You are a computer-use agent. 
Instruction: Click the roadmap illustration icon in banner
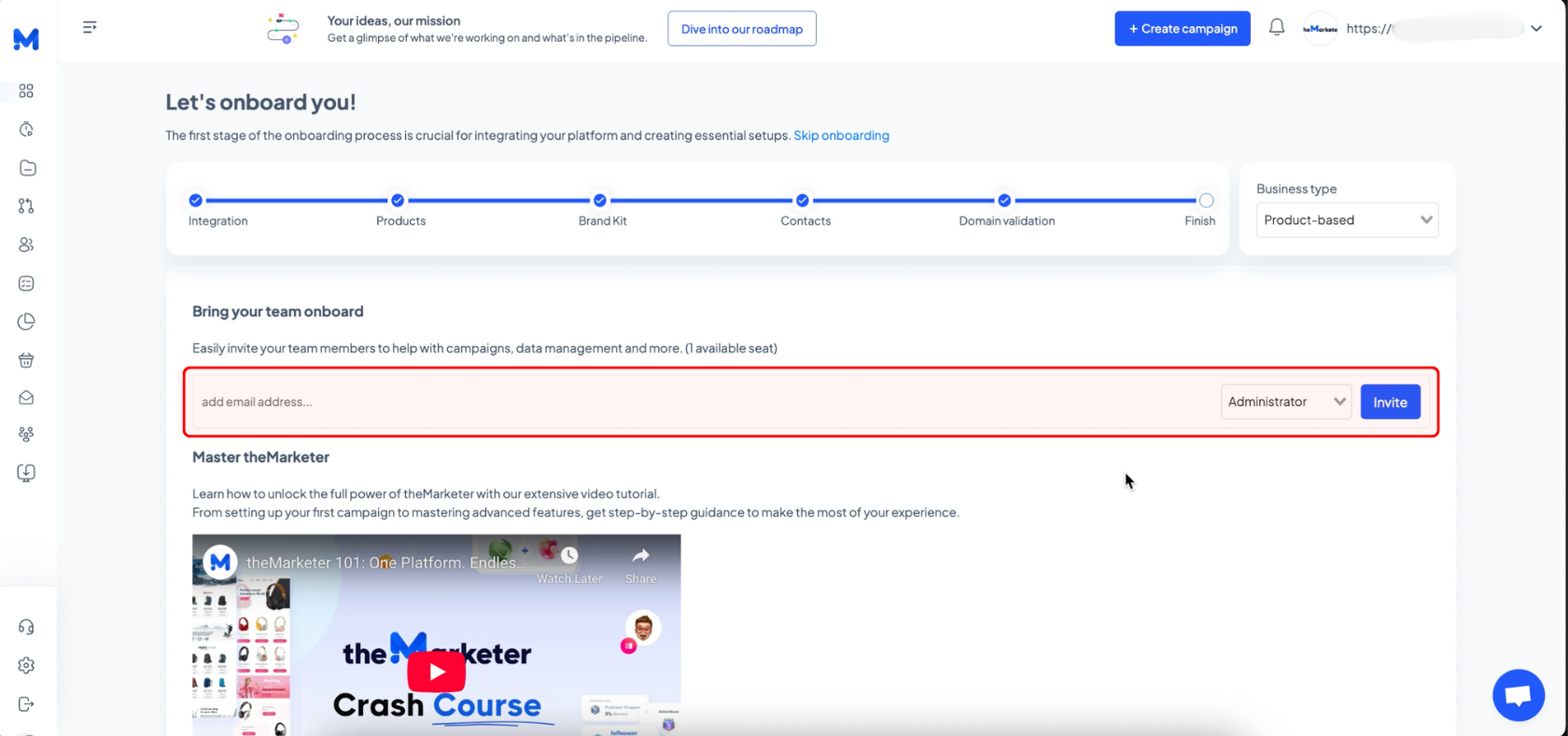coord(283,29)
